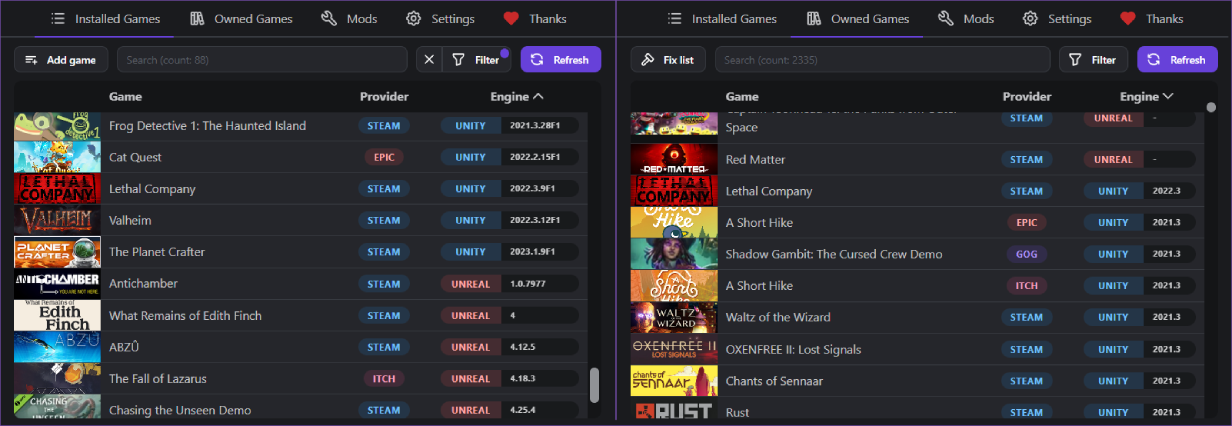Image resolution: width=1232 pixels, height=426 pixels.
Task: Click UNREAL engine badge for Antichamber
Action: tap(471, 284)
